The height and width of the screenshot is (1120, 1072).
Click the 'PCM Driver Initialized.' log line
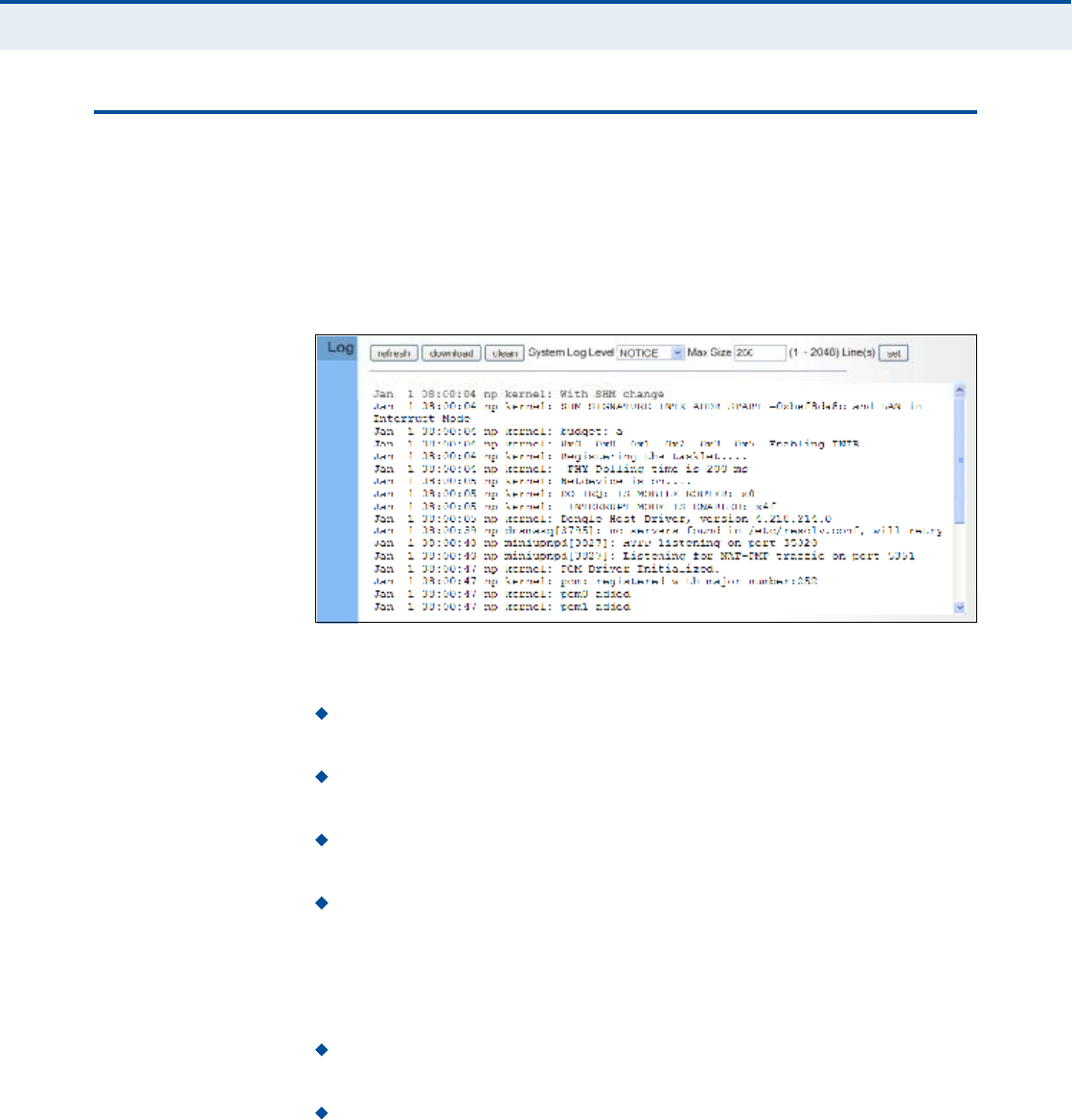point(546,568)
